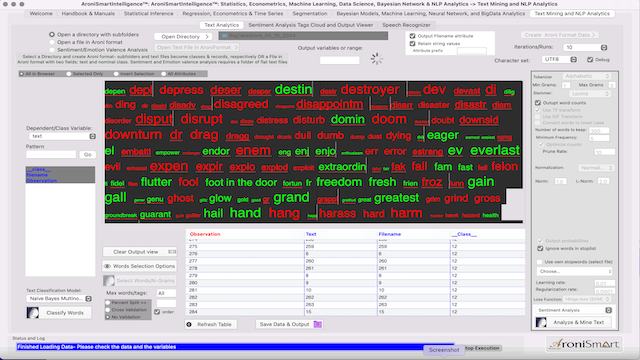The image size is (640, 360).
Task: Click the Observation column header
Action: 205,234
